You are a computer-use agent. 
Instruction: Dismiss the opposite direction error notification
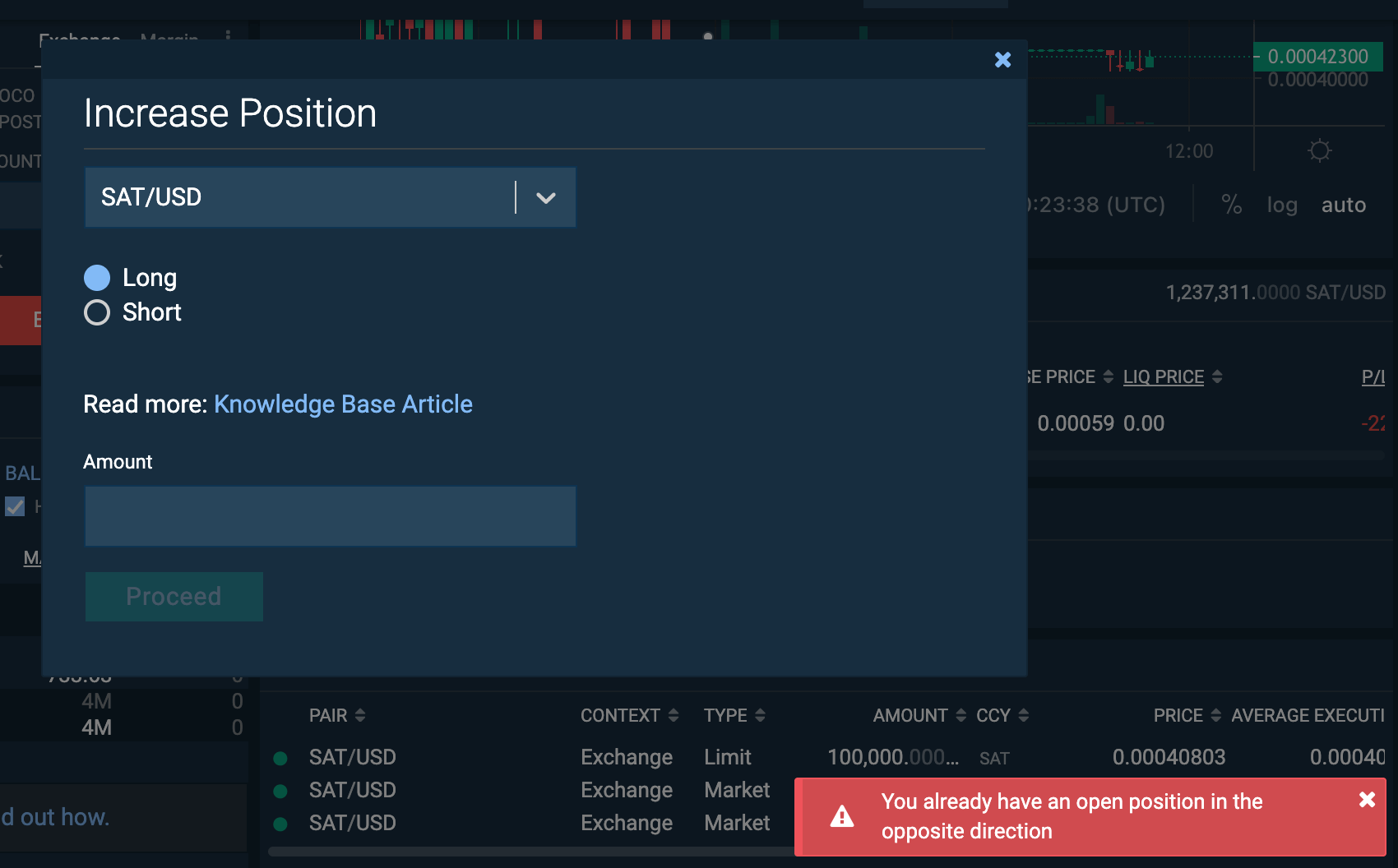click(1367, 799)
